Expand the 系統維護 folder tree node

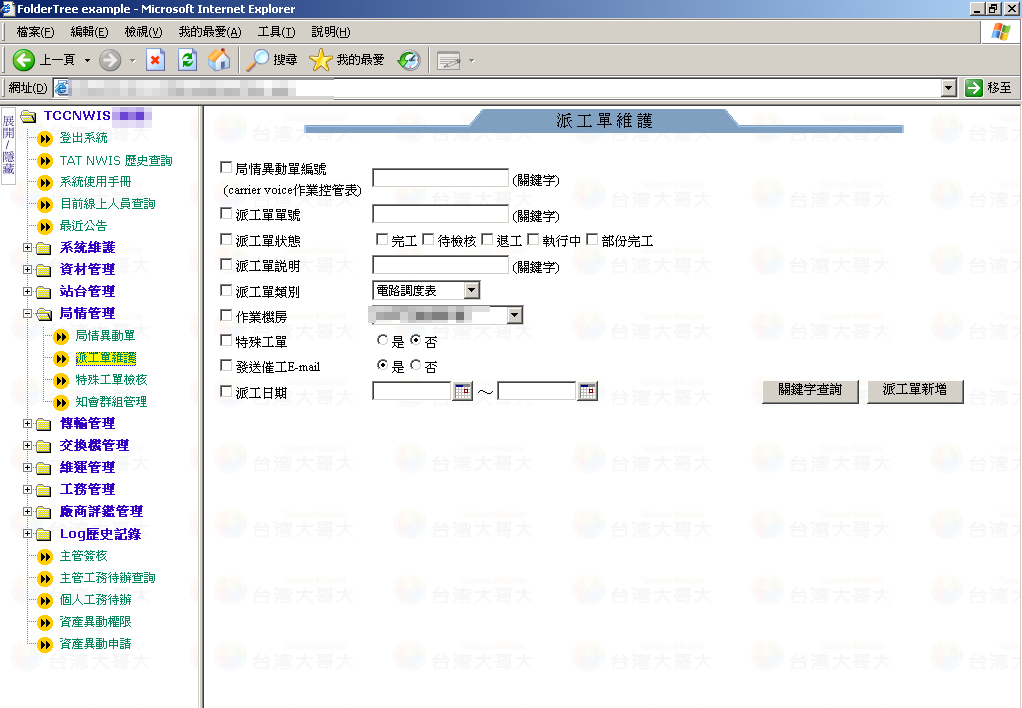click(28, 248)
